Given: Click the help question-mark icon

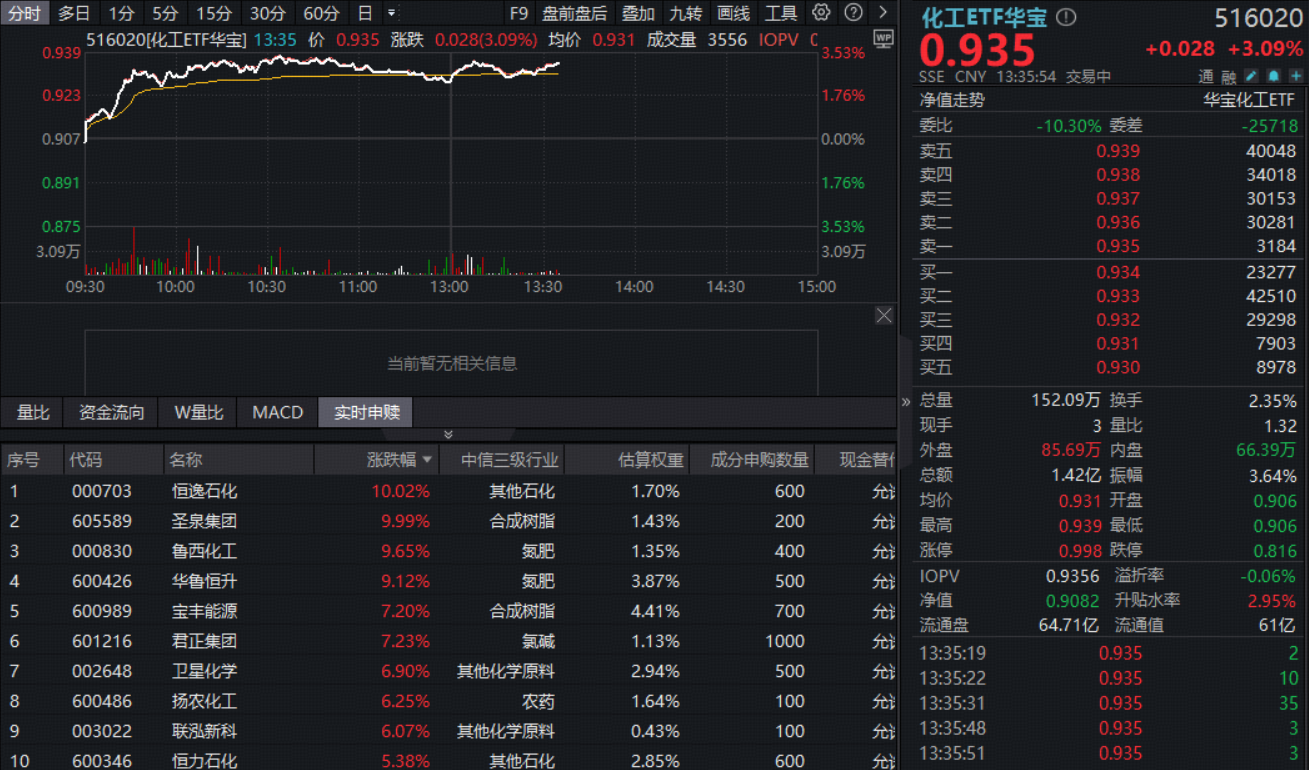Looking at the screenshot, I should [852, 12].
